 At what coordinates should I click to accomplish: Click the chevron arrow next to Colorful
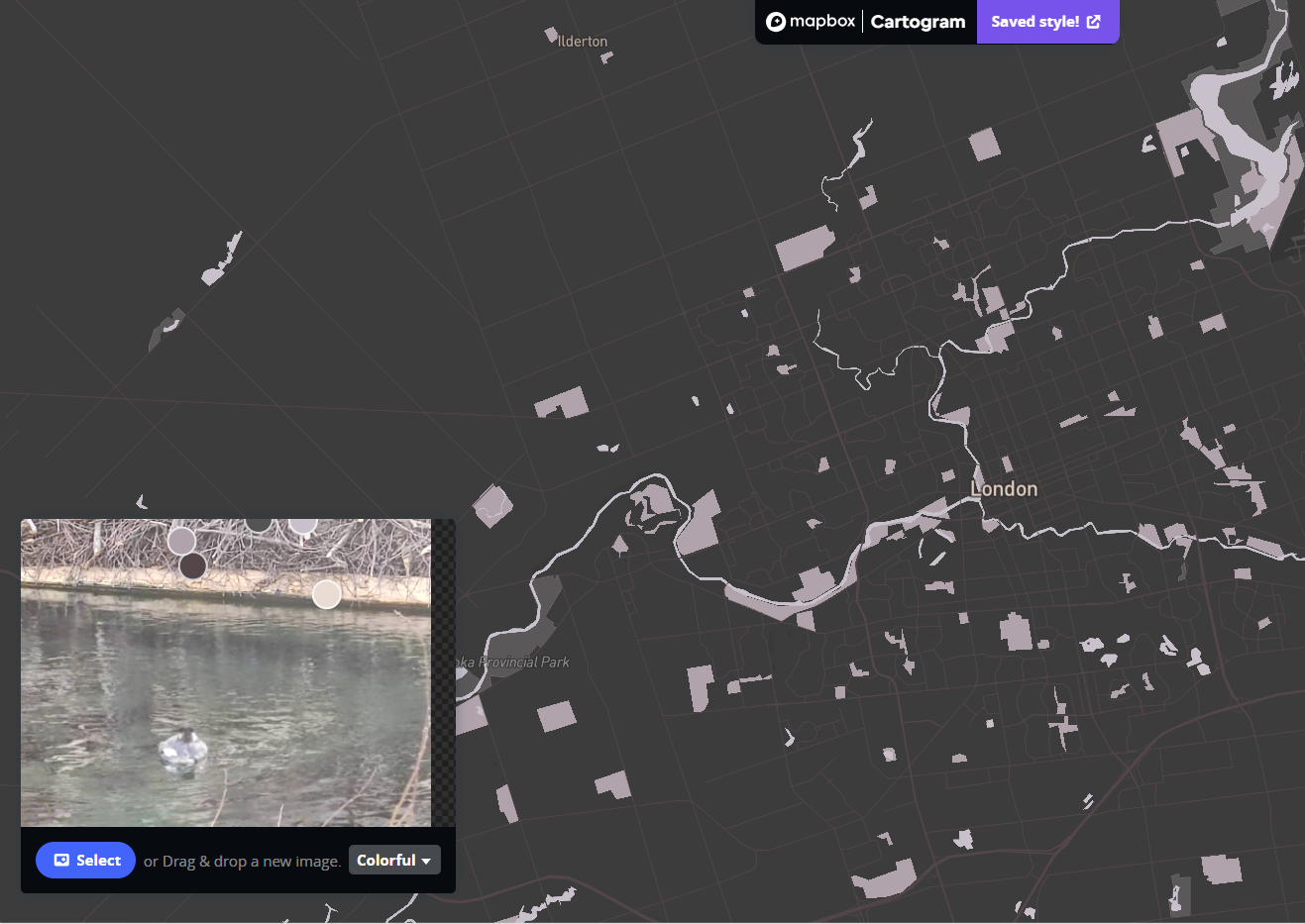coord(425,861)
